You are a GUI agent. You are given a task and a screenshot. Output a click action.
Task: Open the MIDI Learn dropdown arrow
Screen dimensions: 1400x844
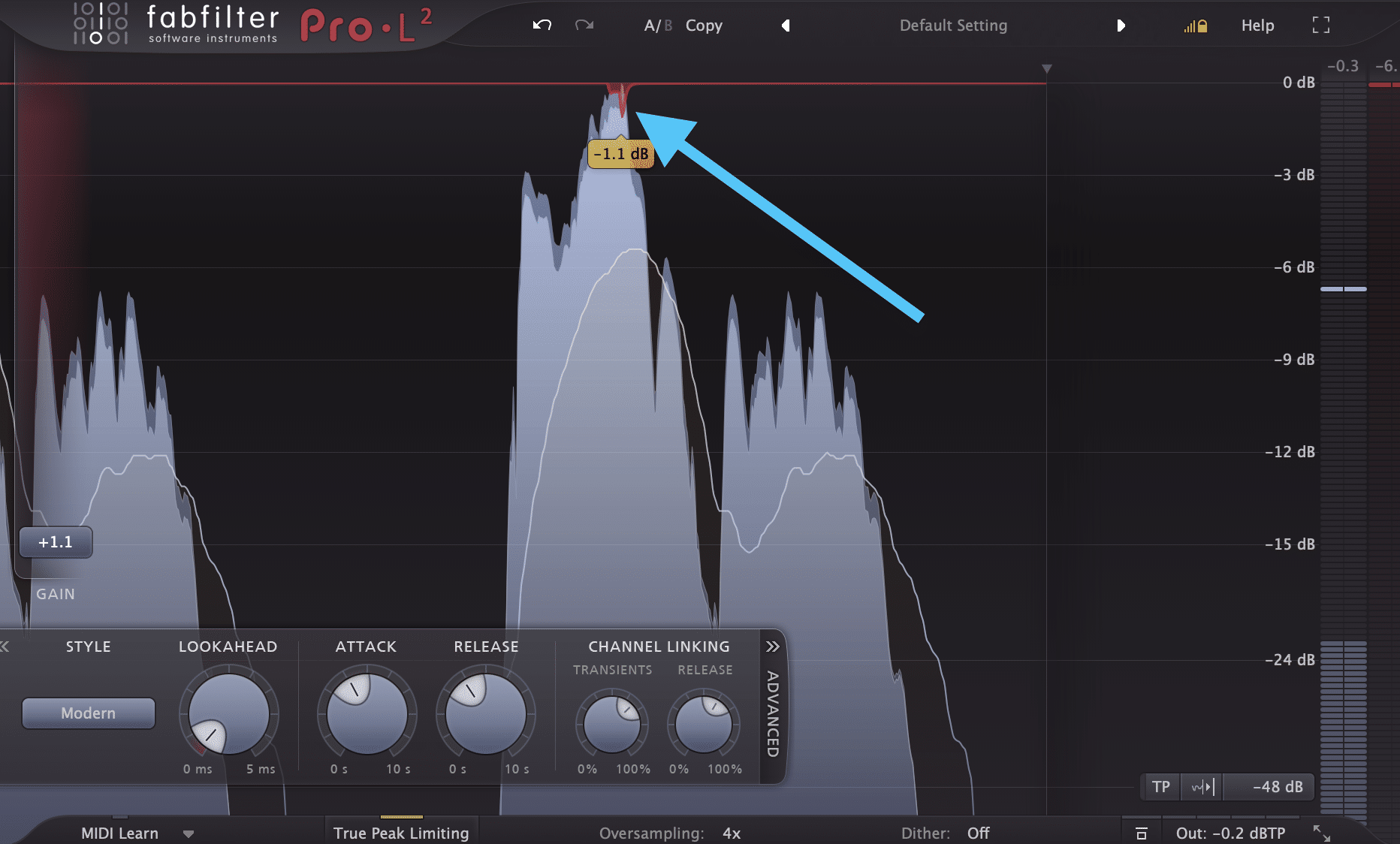pos(189,834)
